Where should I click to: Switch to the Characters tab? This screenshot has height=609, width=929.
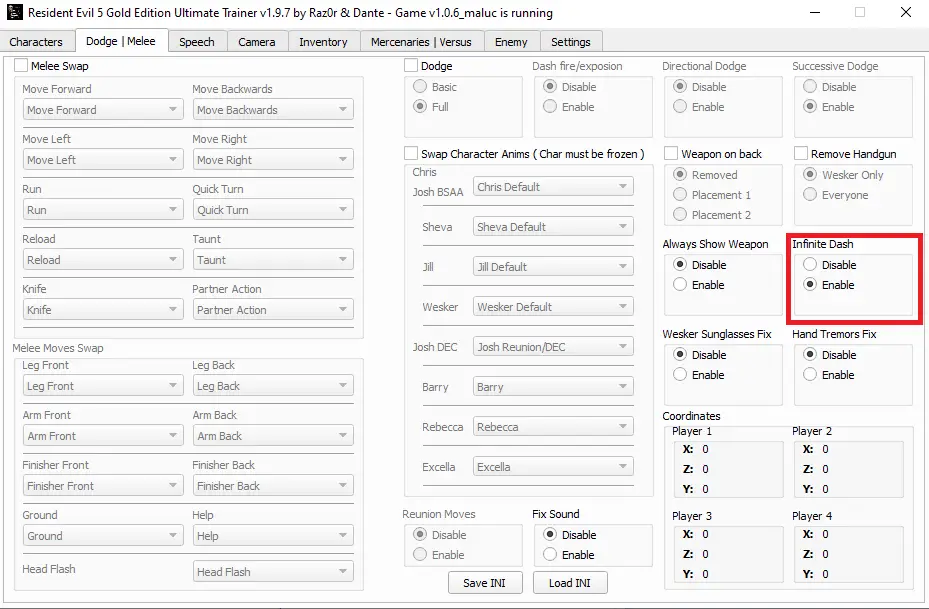(x=36, y=41)
